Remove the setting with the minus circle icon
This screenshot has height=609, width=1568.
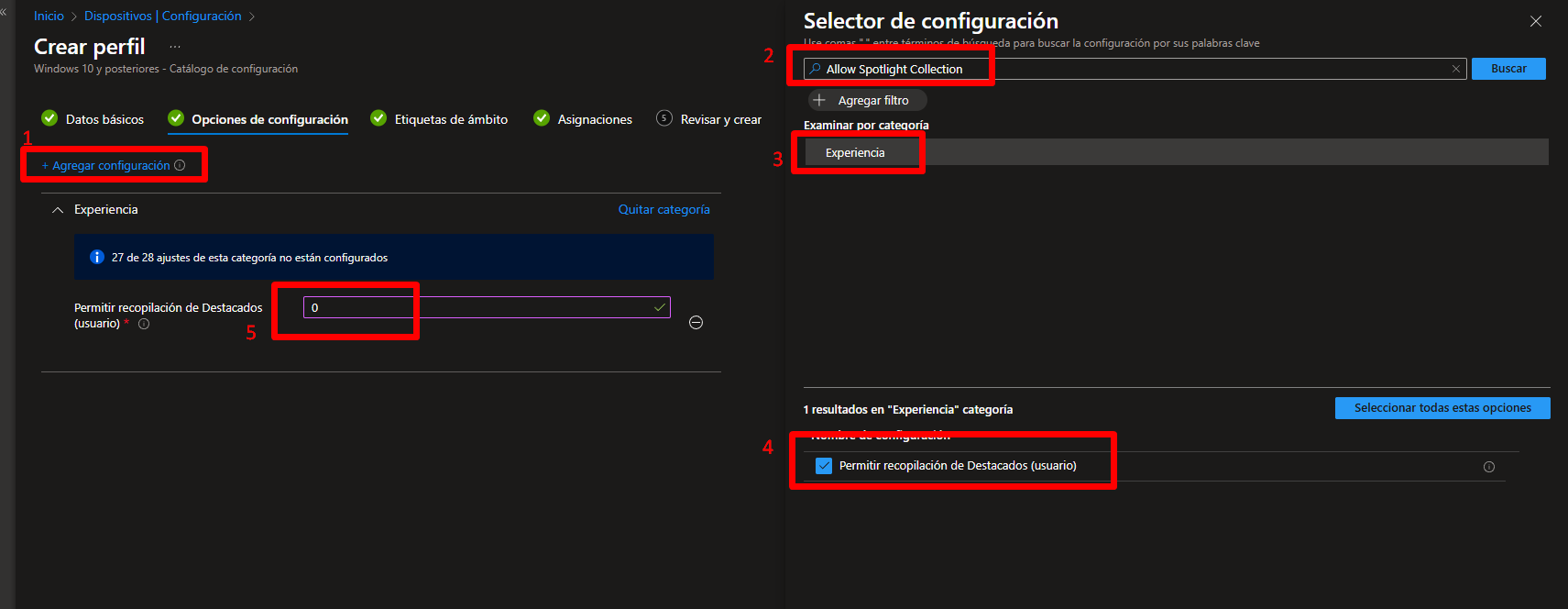[696, 322]
